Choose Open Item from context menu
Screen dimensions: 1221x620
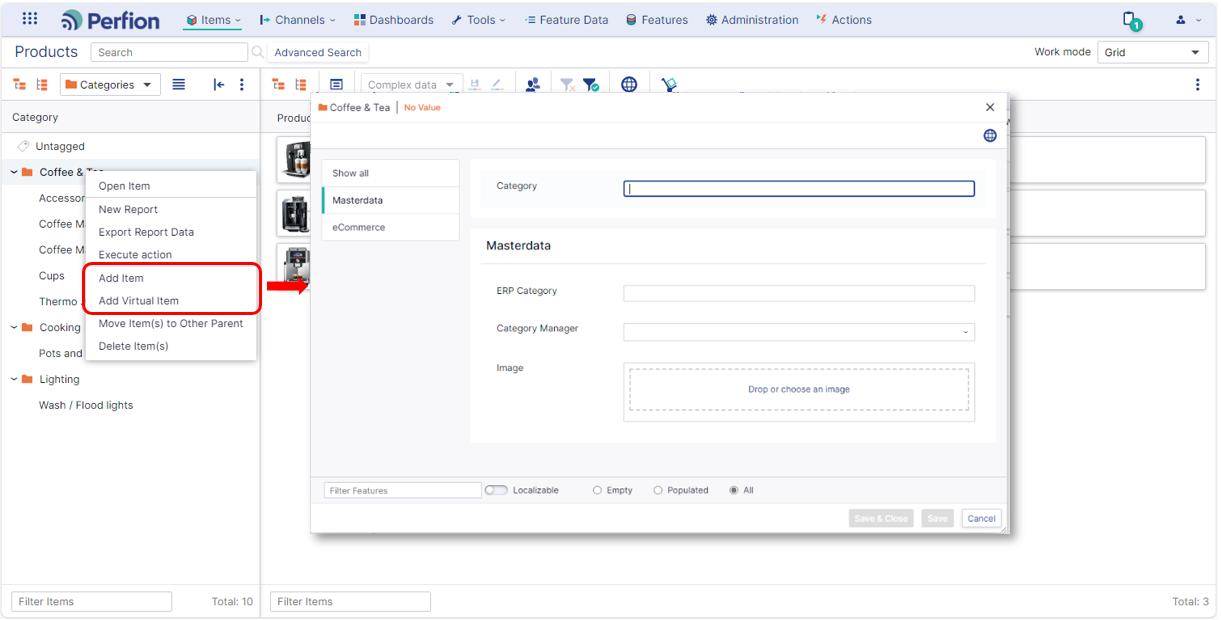point(124,186)
